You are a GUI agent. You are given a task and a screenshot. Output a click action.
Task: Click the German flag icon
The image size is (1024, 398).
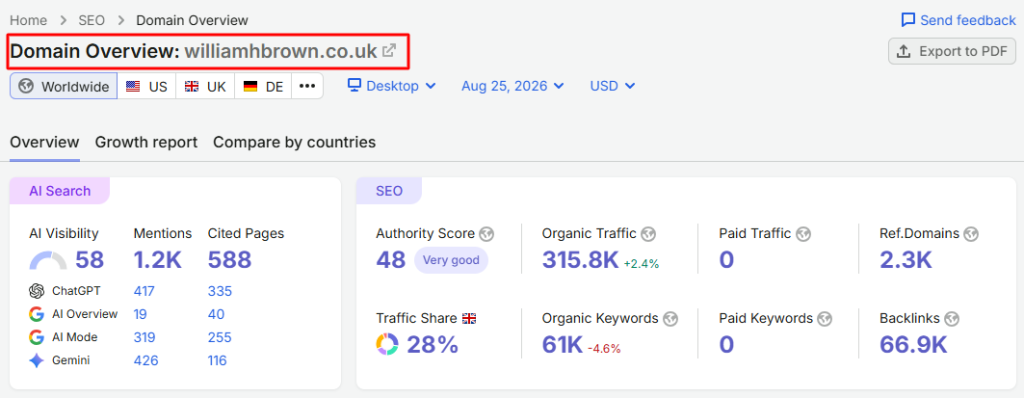point(251,86)
